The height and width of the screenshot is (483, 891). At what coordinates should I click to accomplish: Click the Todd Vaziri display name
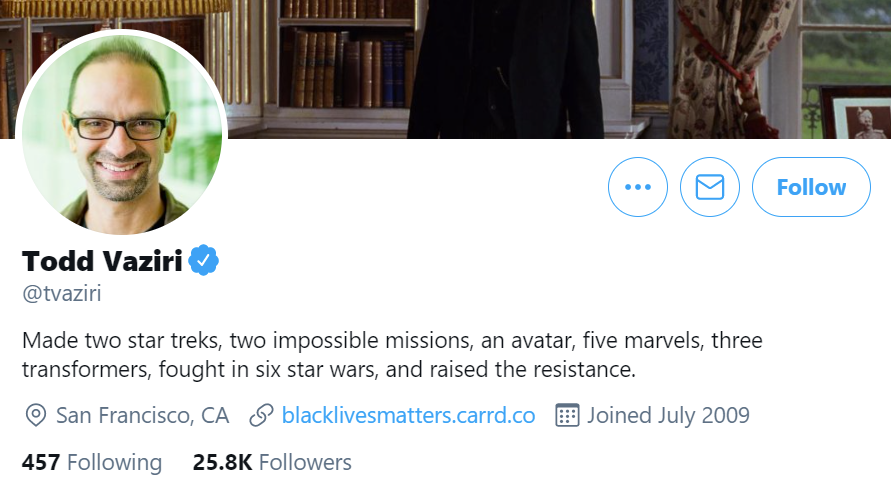(x=102, y=262)
